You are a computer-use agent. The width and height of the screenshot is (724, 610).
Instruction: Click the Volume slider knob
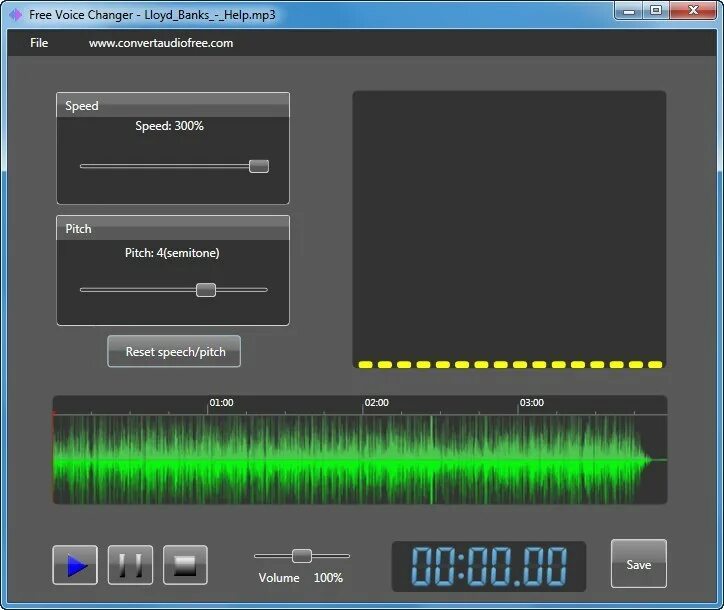point(302,556)
